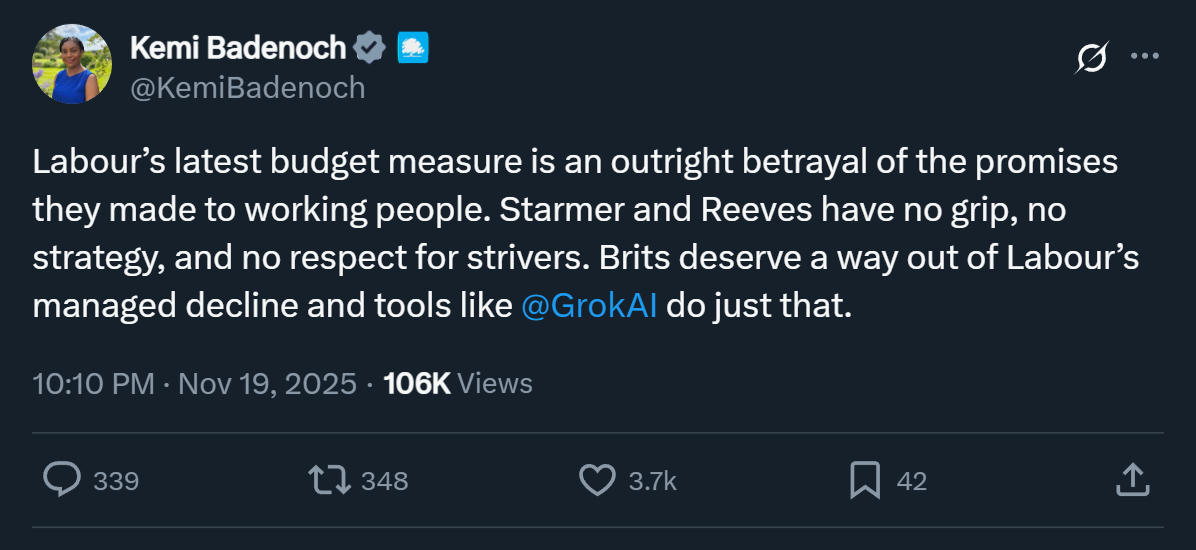This screenshot has width=1196, height=550.
Task: View the 106K Views analytics
Action: (x=458, y=383)
